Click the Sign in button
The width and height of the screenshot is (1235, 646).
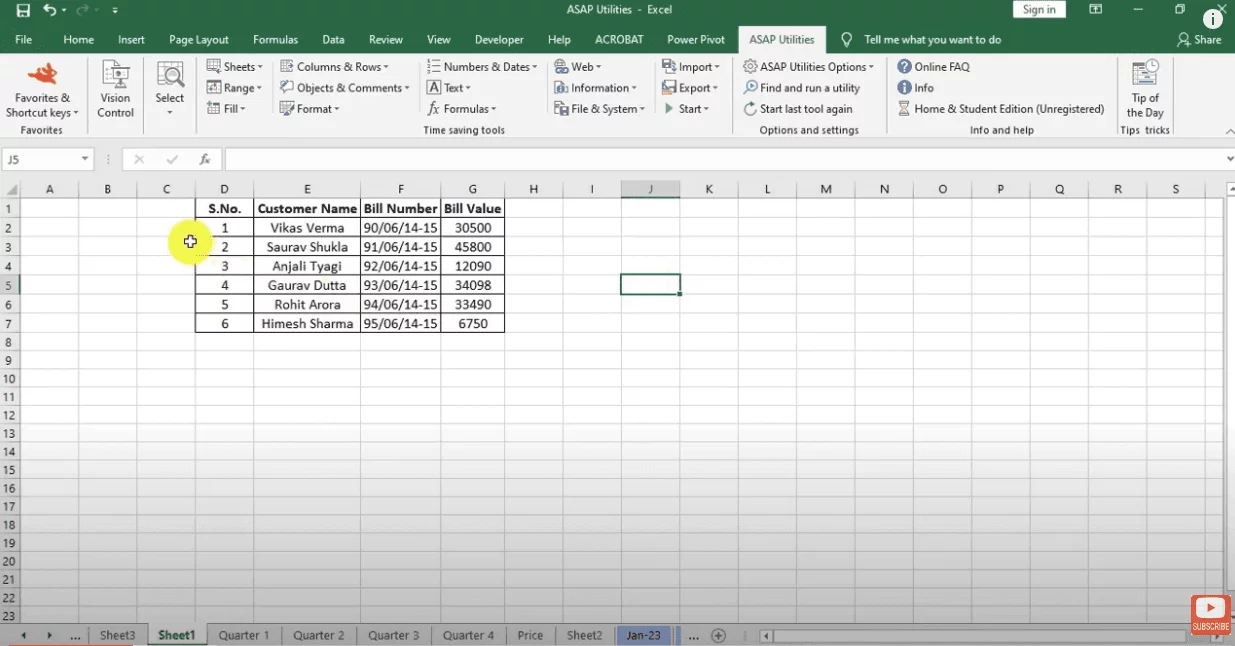point(1039,10)
